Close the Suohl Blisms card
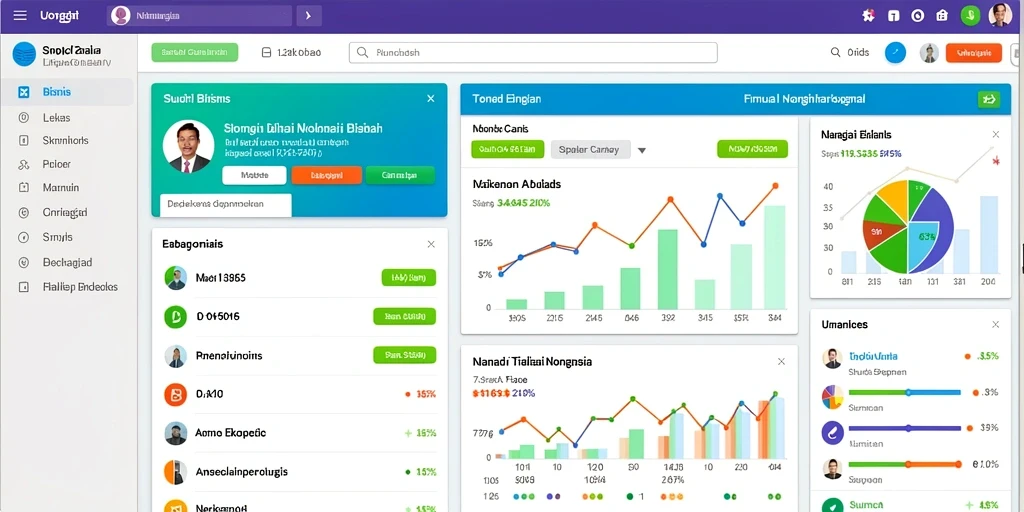Image resolution: width=1024 pixels, height=512 pixels. [430, 99]
